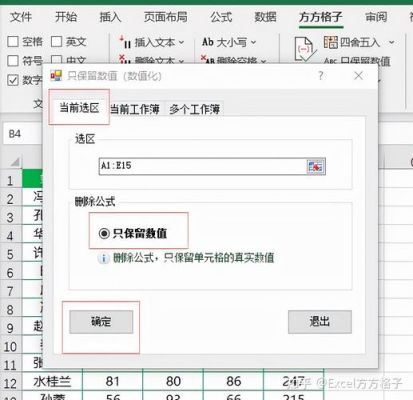Viewport: 413px width, 400px height.
Task: Click the 四舍五入 grid icon
Action: coord(331,42)
